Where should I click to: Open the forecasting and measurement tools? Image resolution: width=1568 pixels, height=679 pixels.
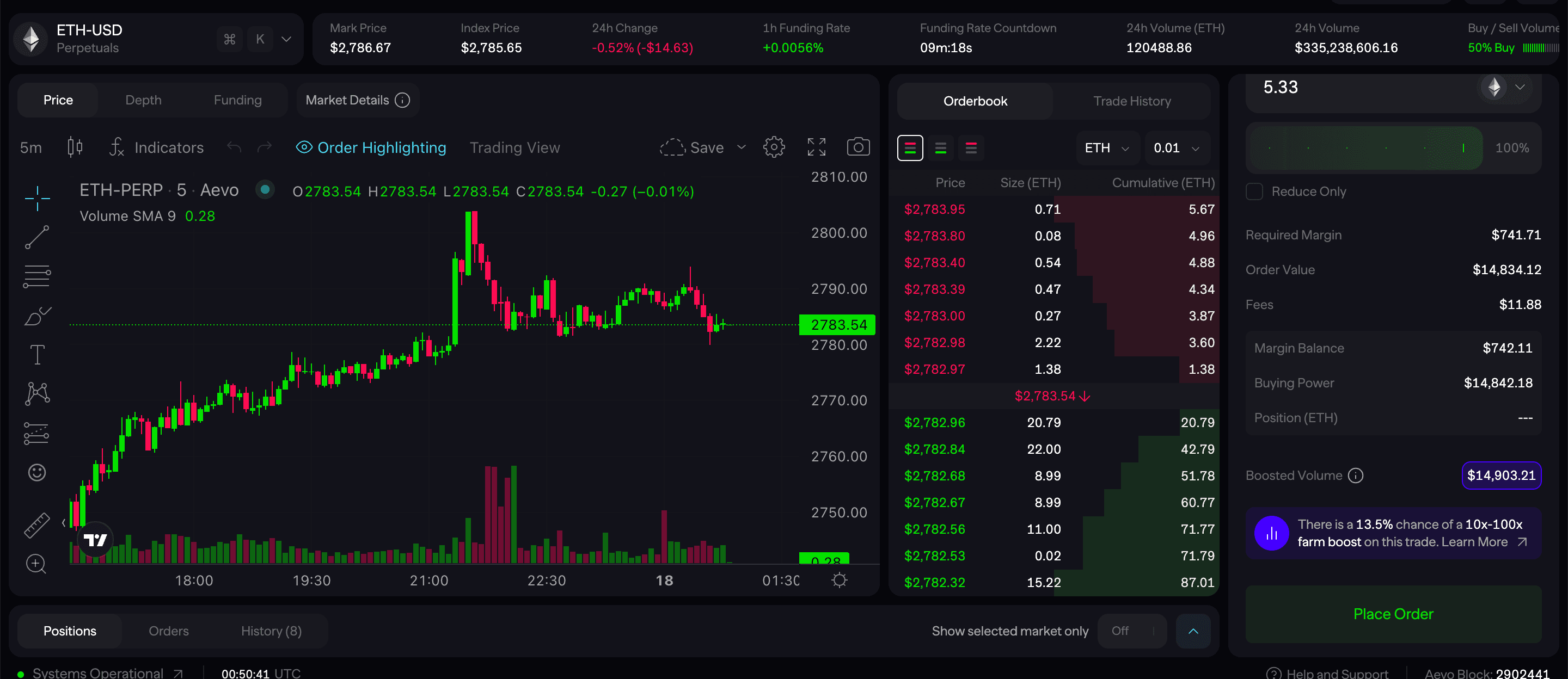[37, 433]
